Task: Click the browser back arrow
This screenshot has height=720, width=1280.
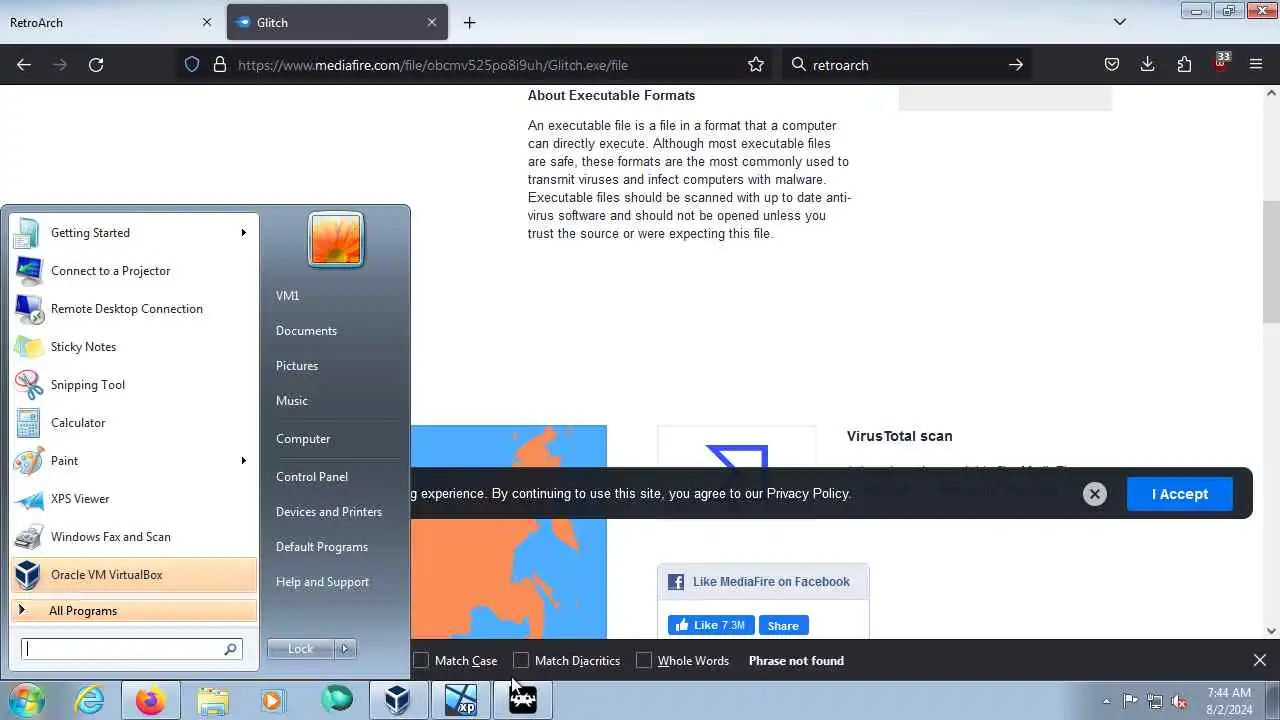Action: click(x=24, y=65)
